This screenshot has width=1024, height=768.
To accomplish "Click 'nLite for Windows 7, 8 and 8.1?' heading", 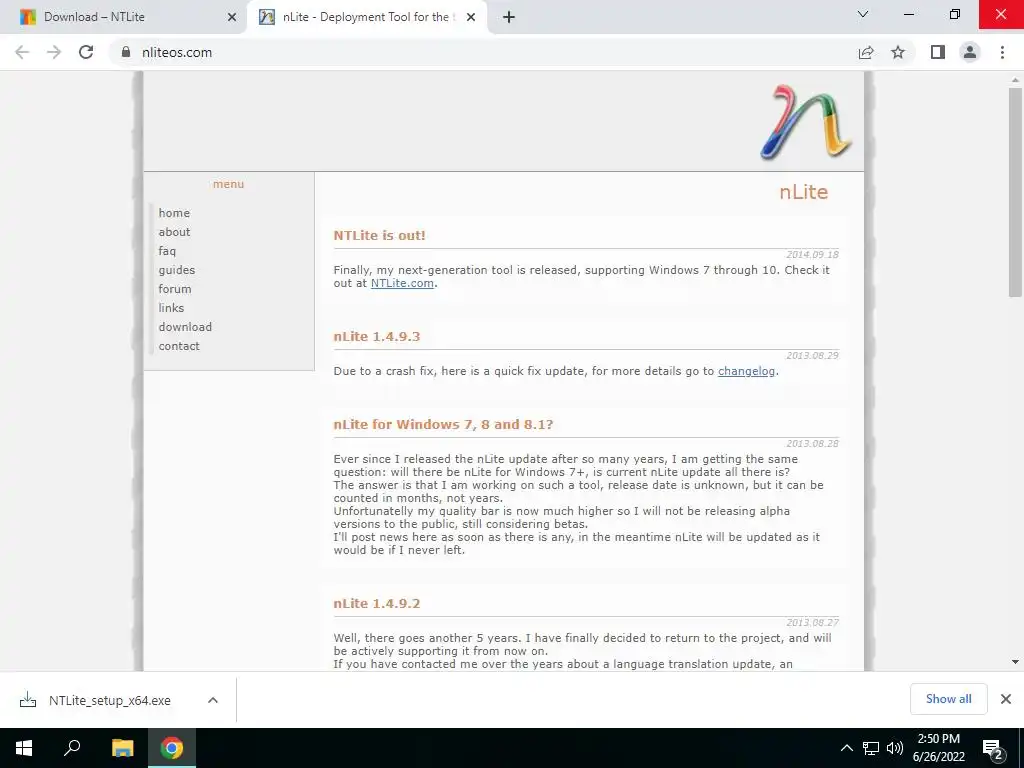I will [443, 424].
